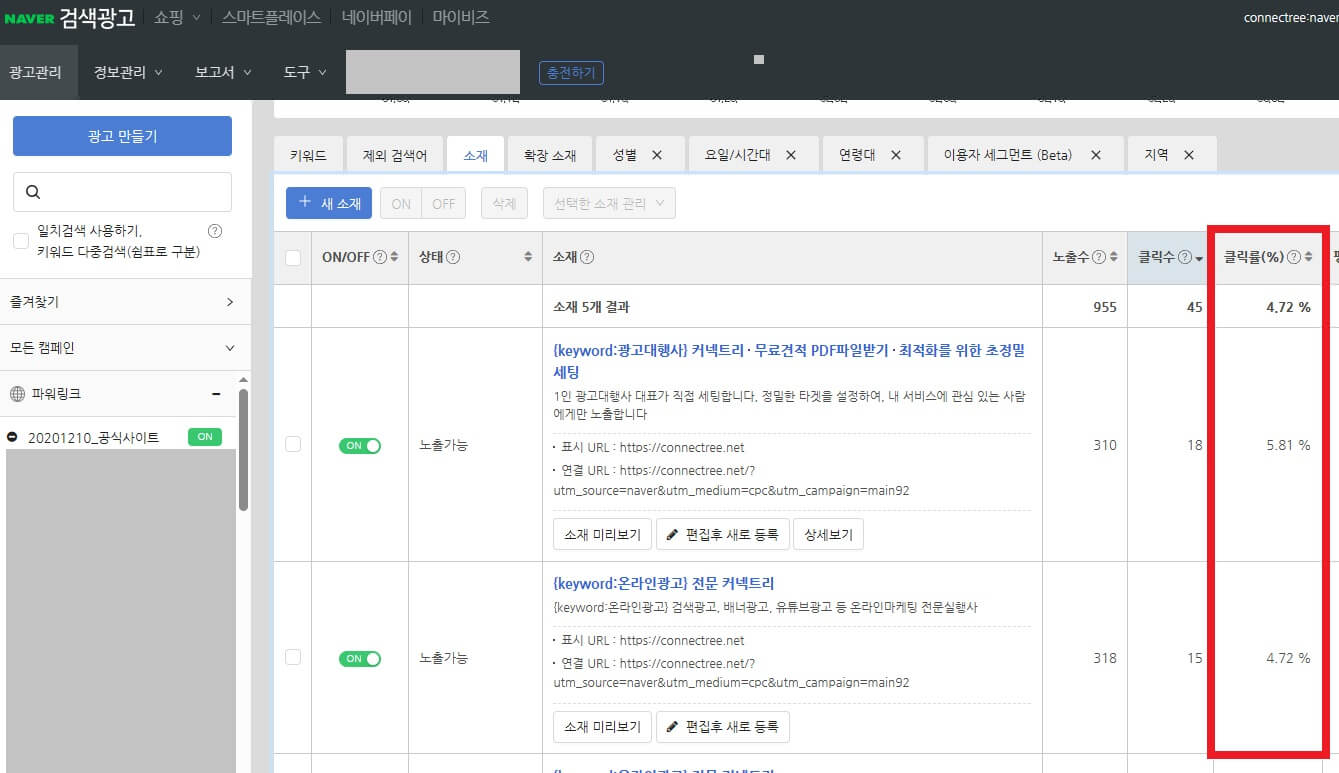The width and height of the screenshot is (1339, 773).
Task: Open the 보고서 dropdown menu
Action: coord(223,72)
